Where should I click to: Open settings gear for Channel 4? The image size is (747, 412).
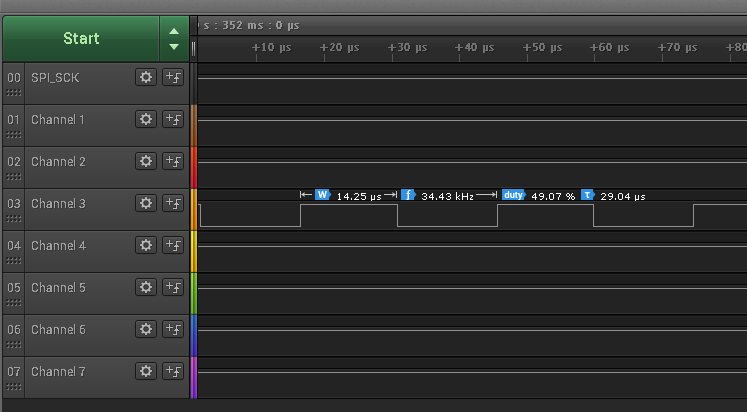(x=146, y=245)
